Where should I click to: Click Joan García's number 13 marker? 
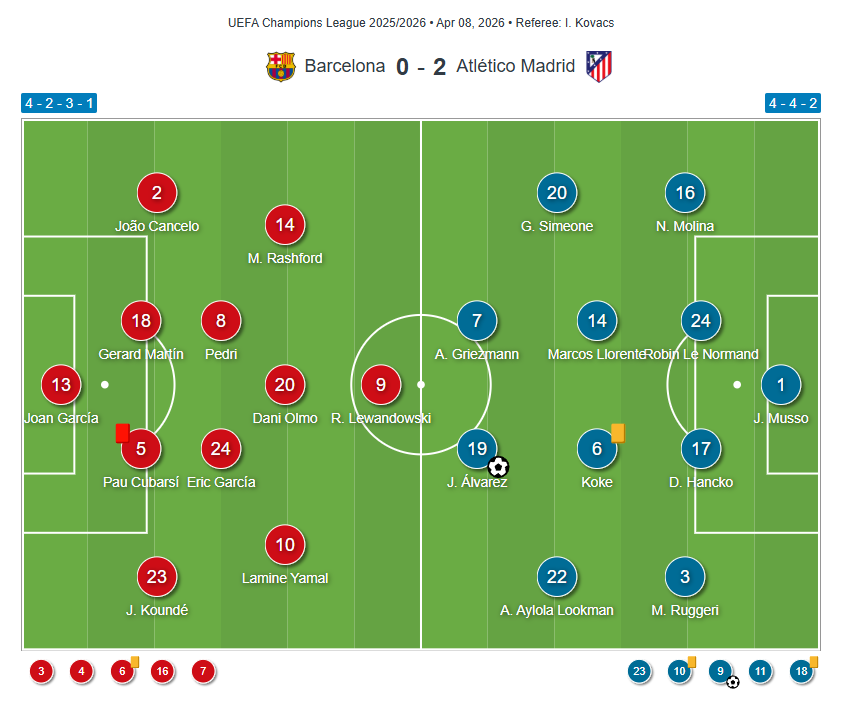click(x=61, y=384)
